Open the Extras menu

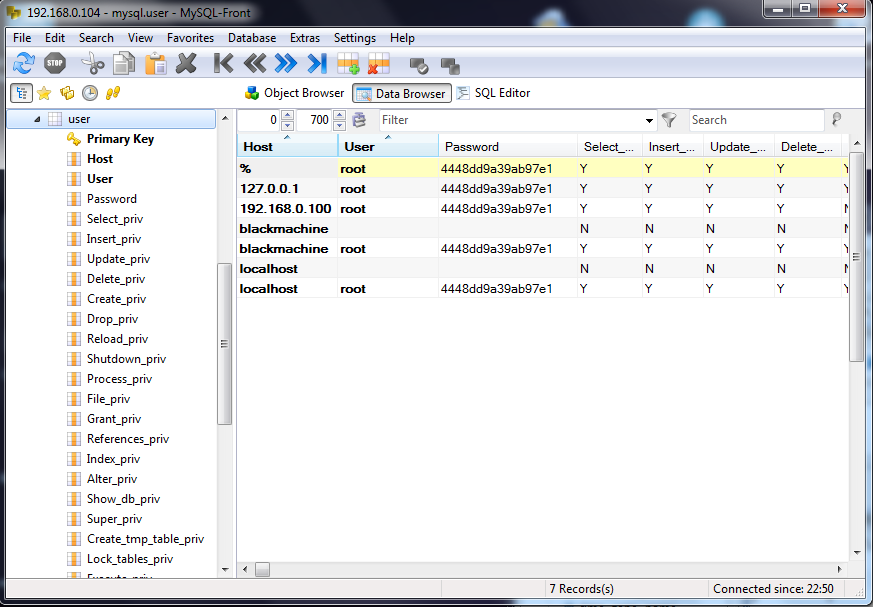[x=305, y=38]
